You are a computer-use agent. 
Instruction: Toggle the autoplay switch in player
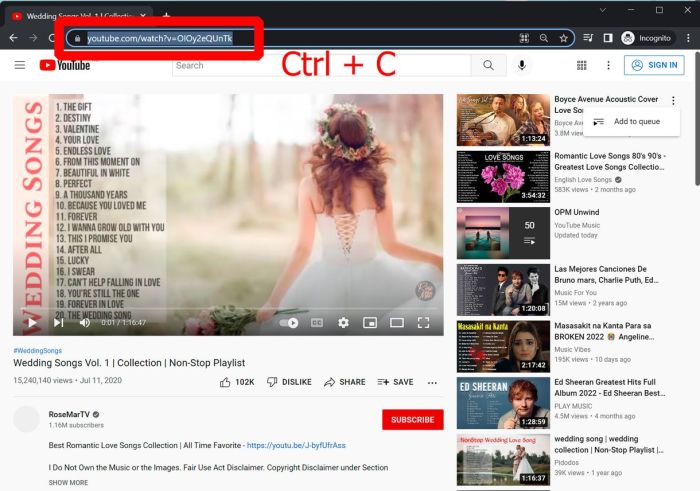[289, 322]
